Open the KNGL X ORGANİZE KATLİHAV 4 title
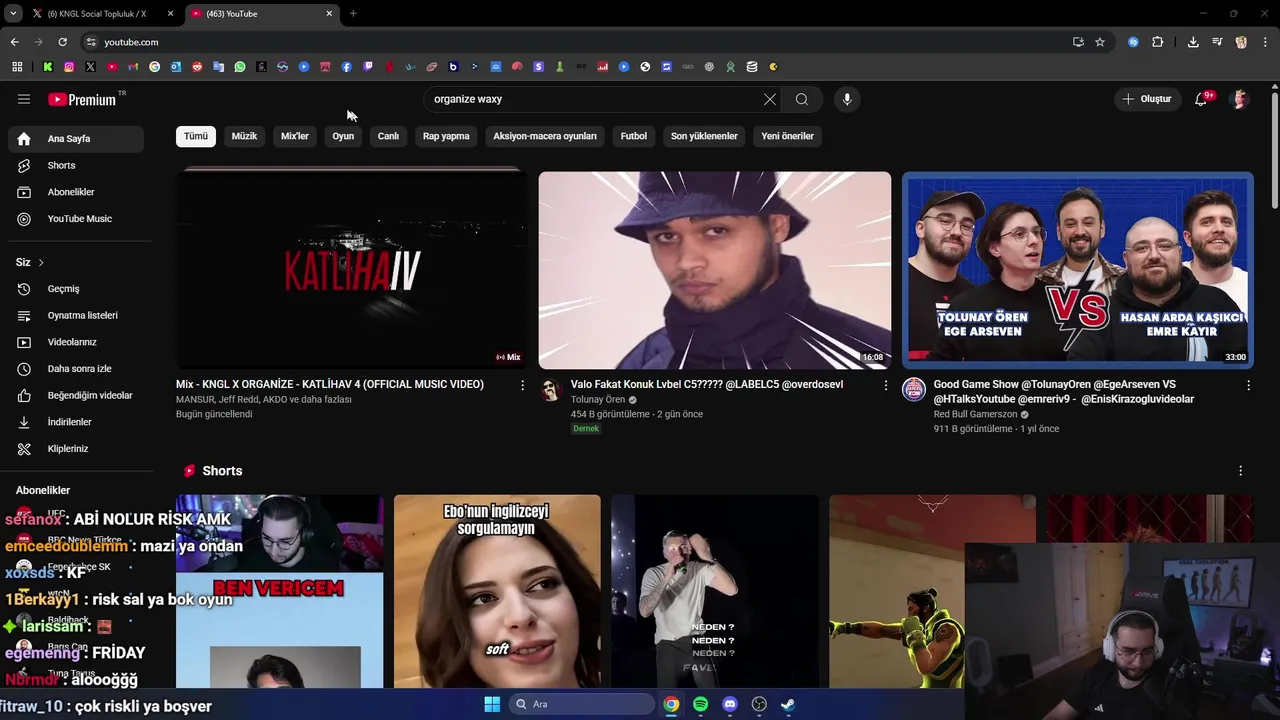Screen dimensions: 1280x720 pyautogui.click(x=330, y=384)
